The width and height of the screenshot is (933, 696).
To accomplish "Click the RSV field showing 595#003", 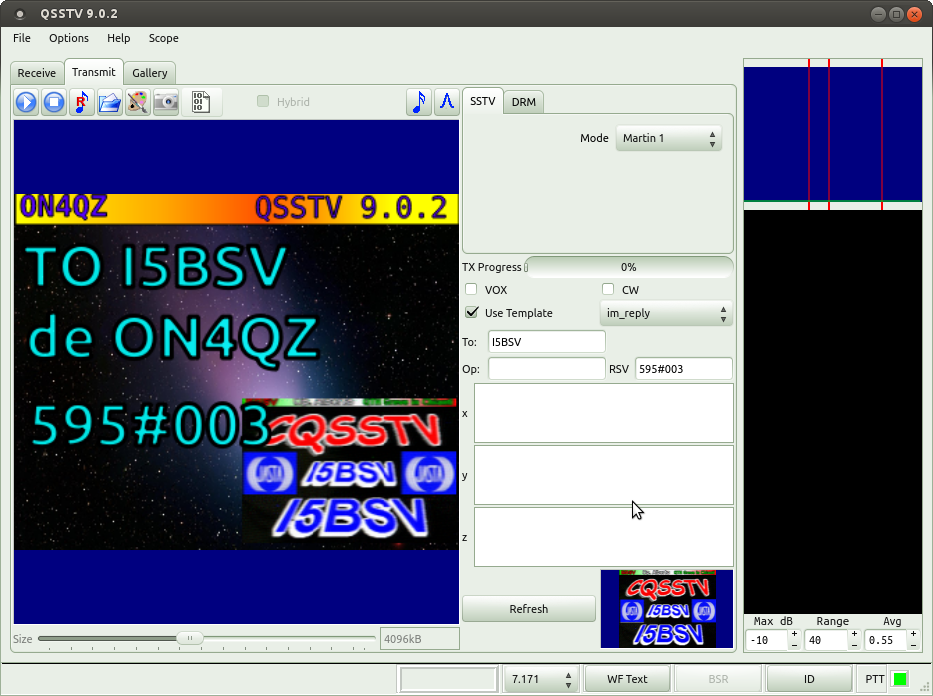I will pos(684,369).
